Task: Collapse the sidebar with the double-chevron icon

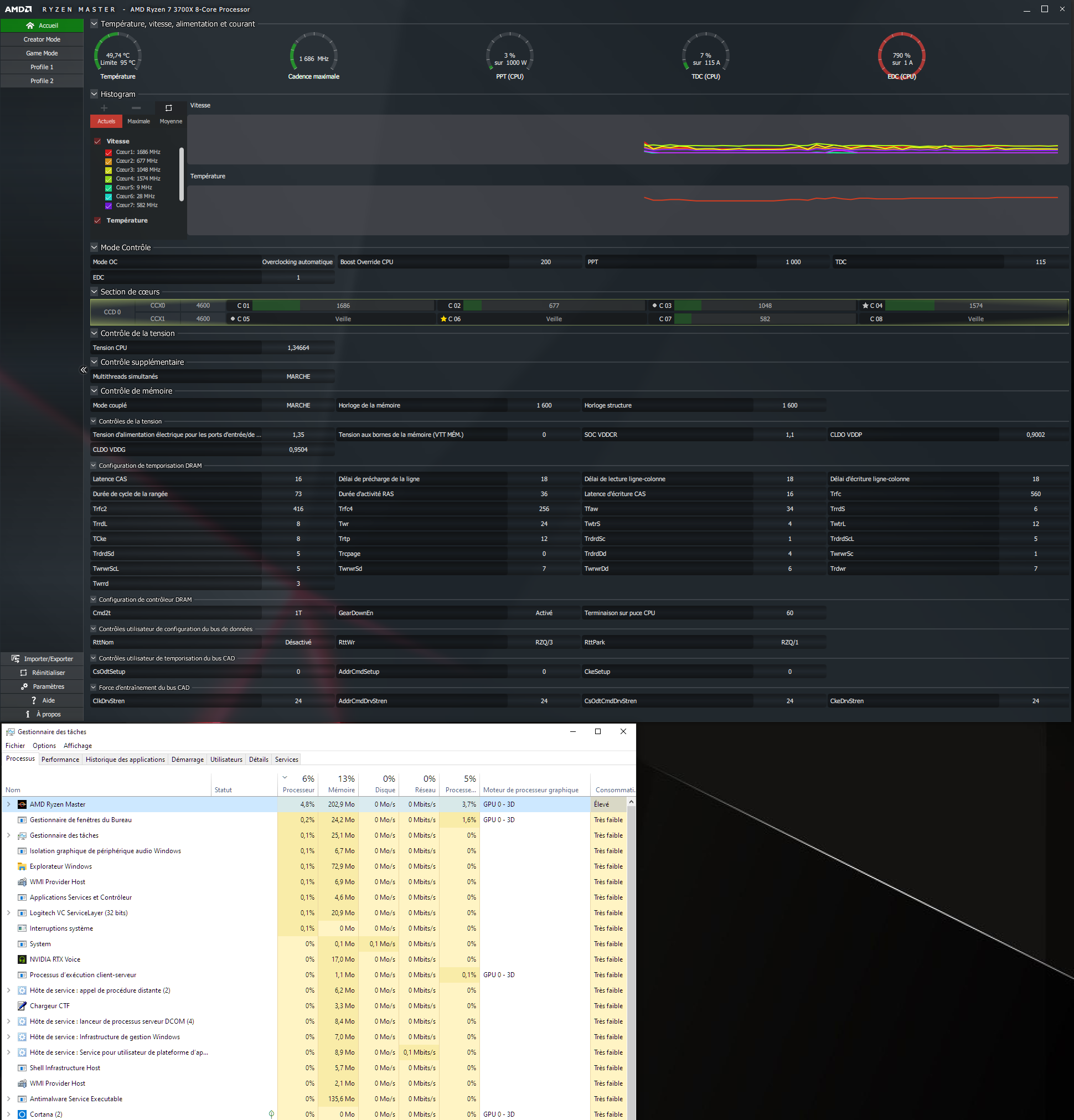Action: 84,370
